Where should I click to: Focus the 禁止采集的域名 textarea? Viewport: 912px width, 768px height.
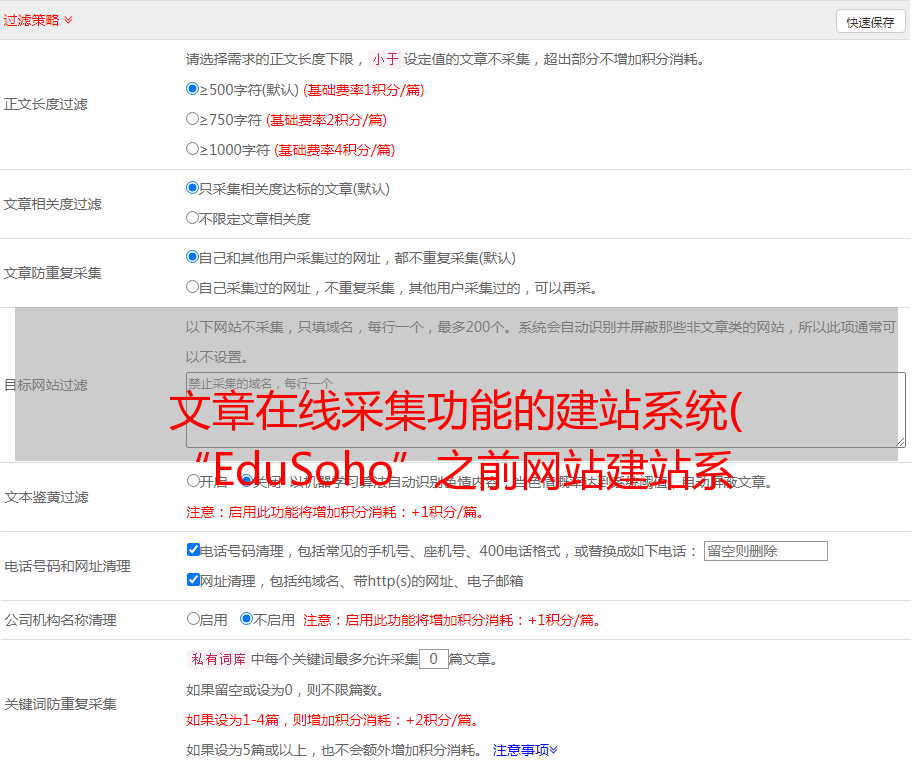pos(546,410)
